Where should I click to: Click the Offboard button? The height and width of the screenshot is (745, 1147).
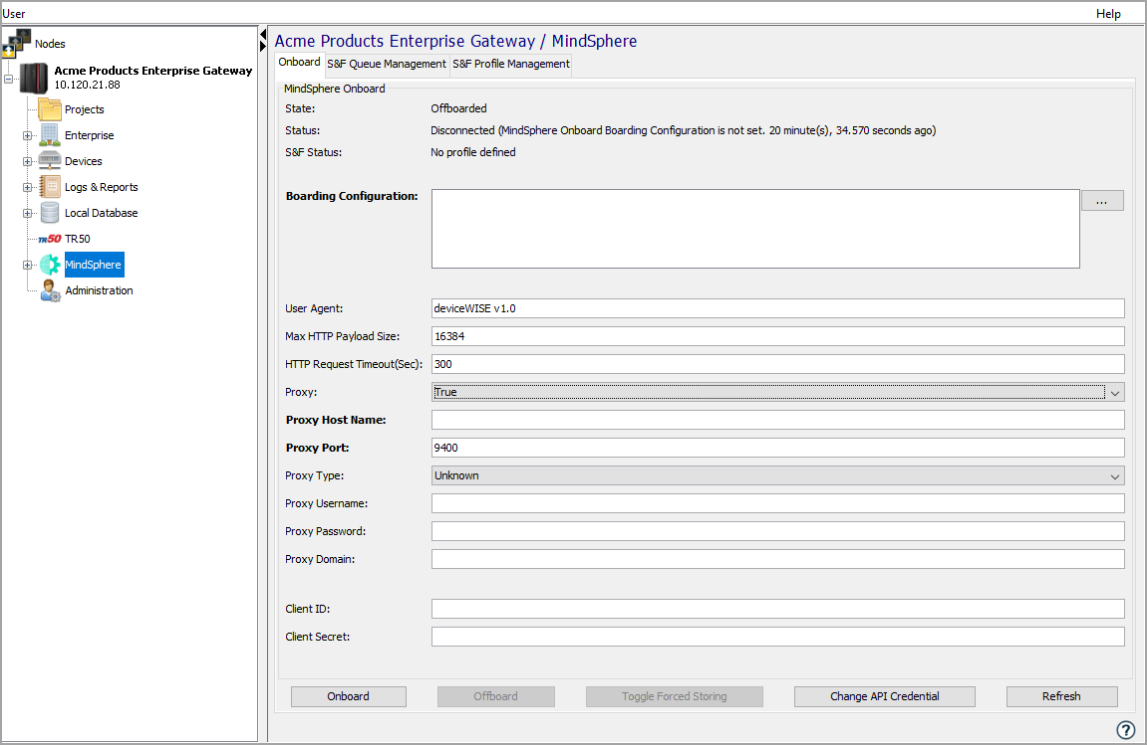coord(495,697)
